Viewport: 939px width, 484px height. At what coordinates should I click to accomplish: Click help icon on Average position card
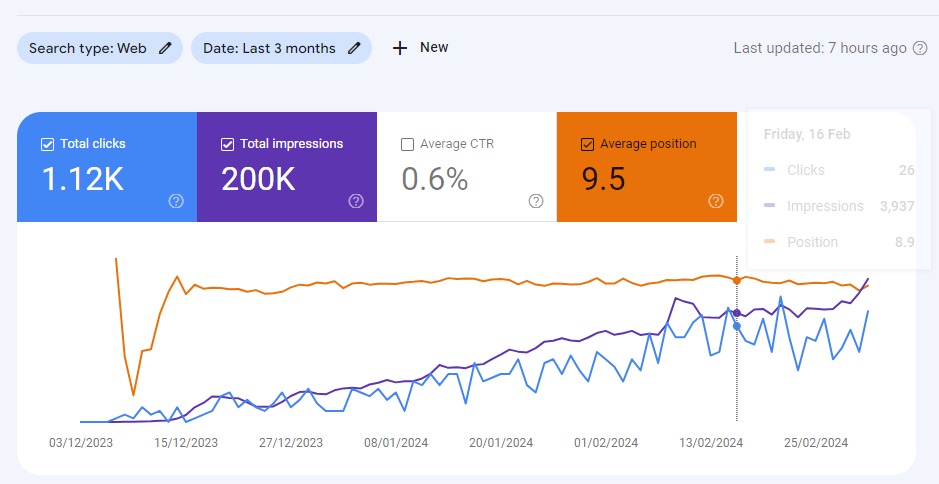click(716, 201)
